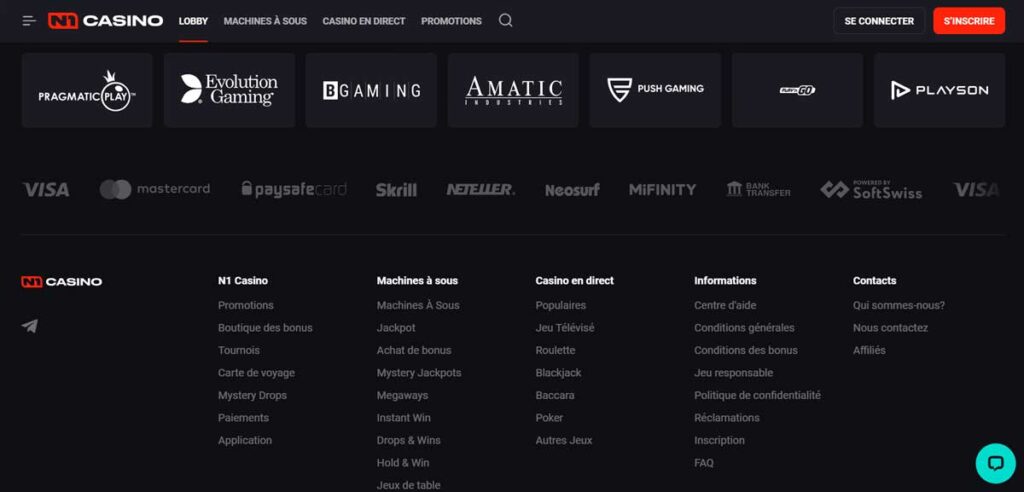Screen dimensions: 1024x492
Task: Open Jeu Télévisé link
Action: (x=565, y=328)
